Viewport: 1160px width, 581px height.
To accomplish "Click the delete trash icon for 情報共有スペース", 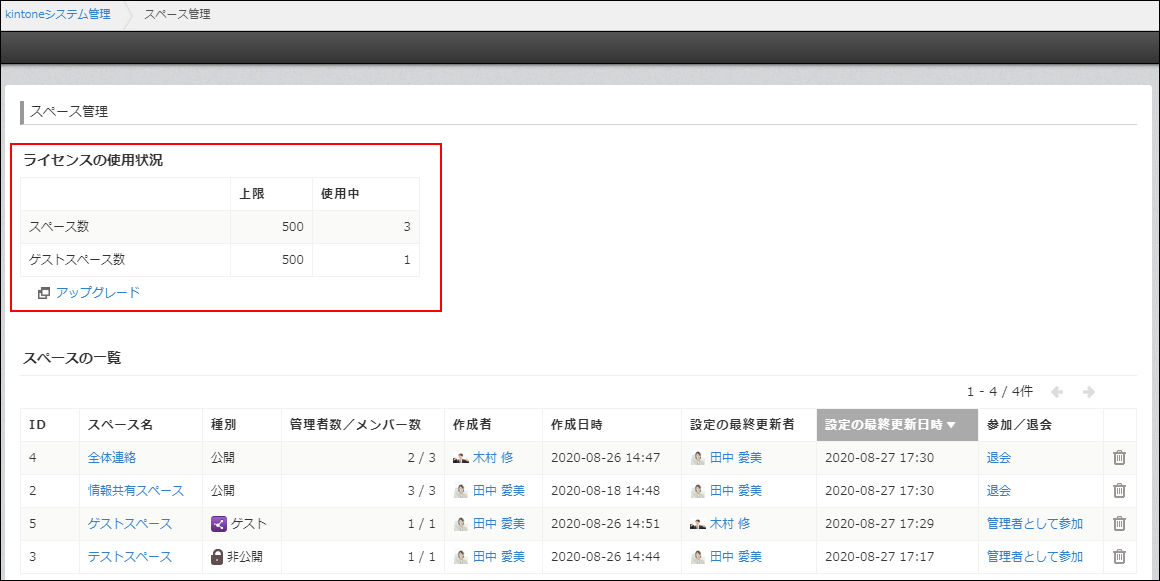I will [1120, 490].
